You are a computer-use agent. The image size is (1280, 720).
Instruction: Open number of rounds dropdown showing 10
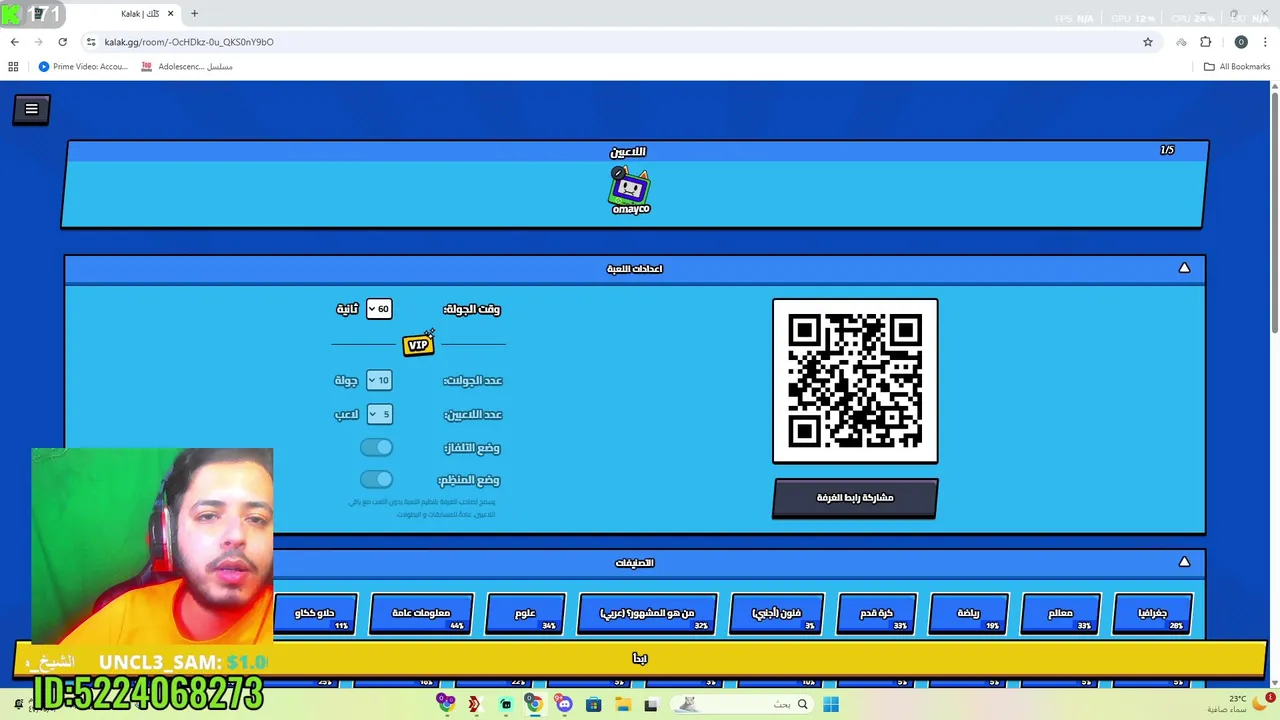pyautogui.click(x=379, y=380)
